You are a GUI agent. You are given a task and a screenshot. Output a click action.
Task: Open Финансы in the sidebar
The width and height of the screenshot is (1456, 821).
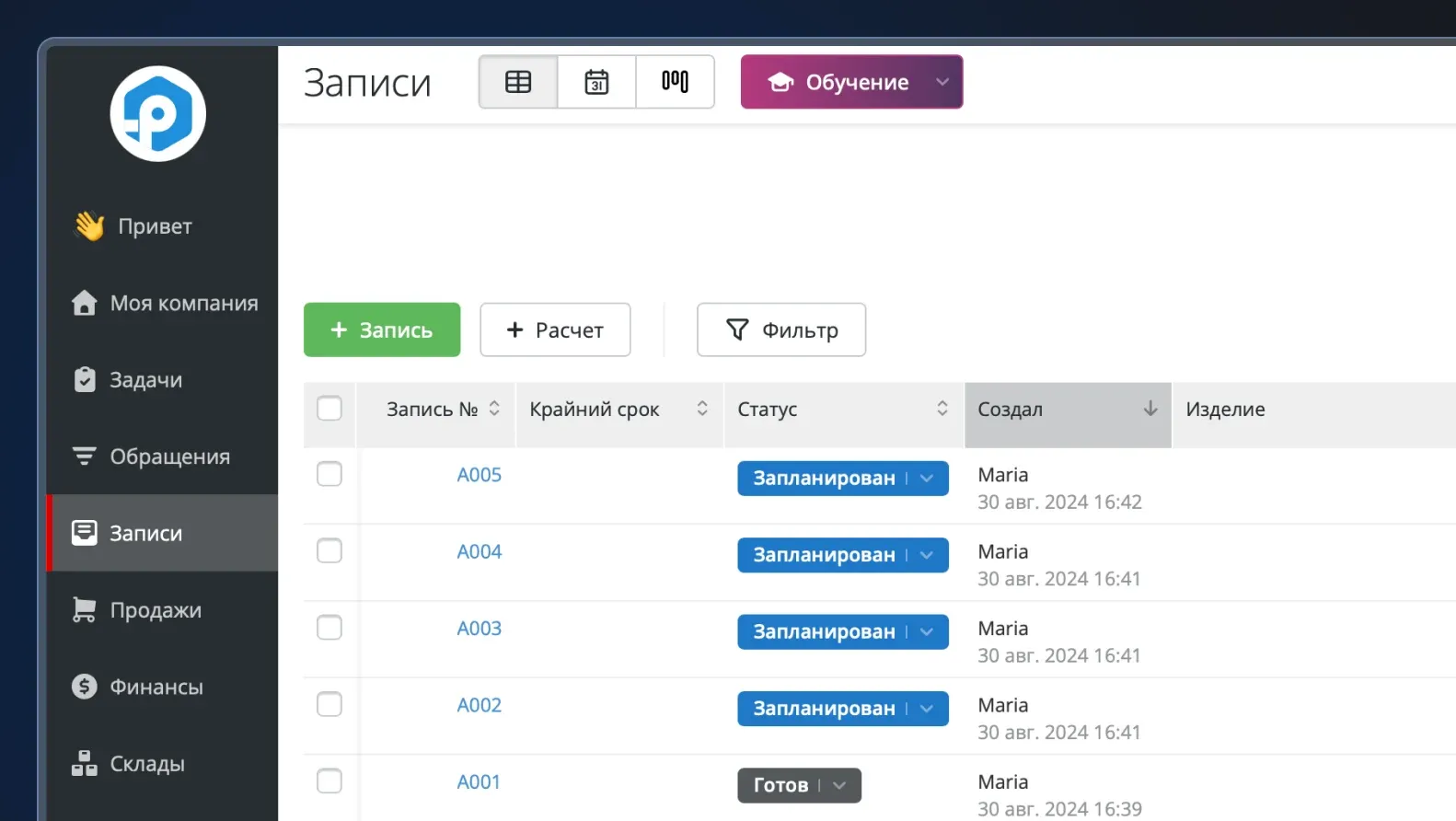[163, 687]
